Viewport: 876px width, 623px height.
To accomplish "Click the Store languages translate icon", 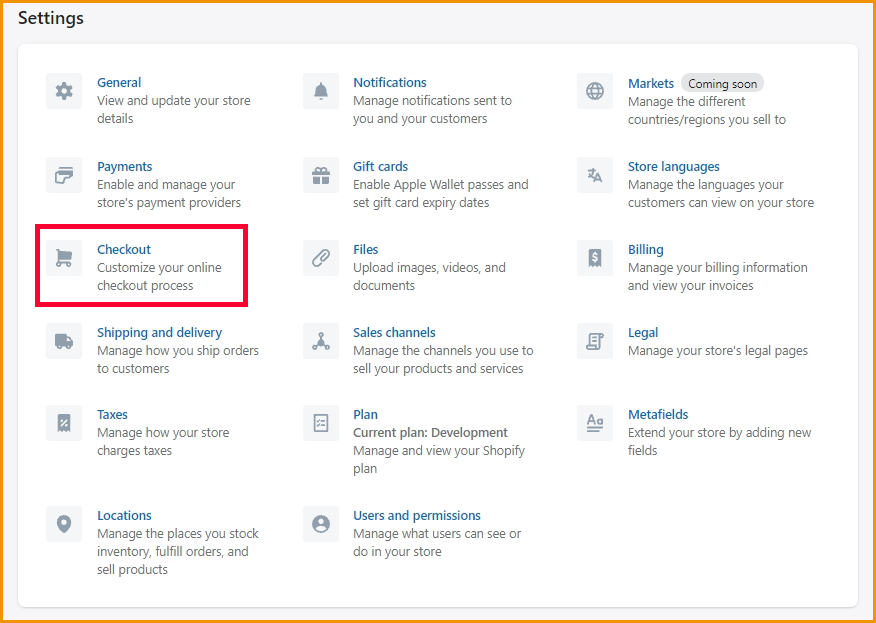I will pos(595,175).
